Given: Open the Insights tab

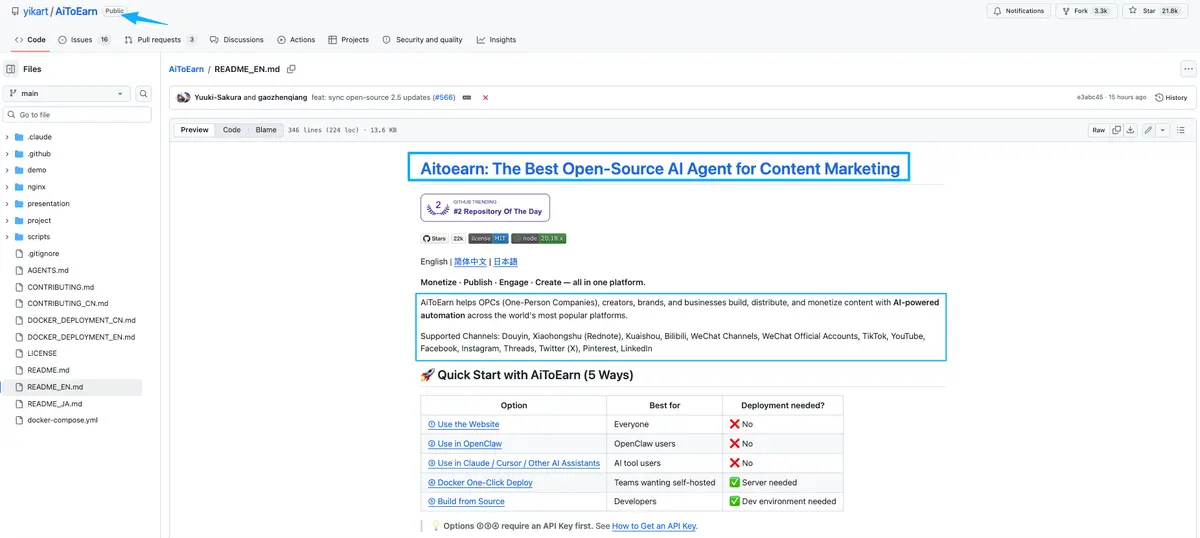Looking at the screenshot, I should (497, 40).
